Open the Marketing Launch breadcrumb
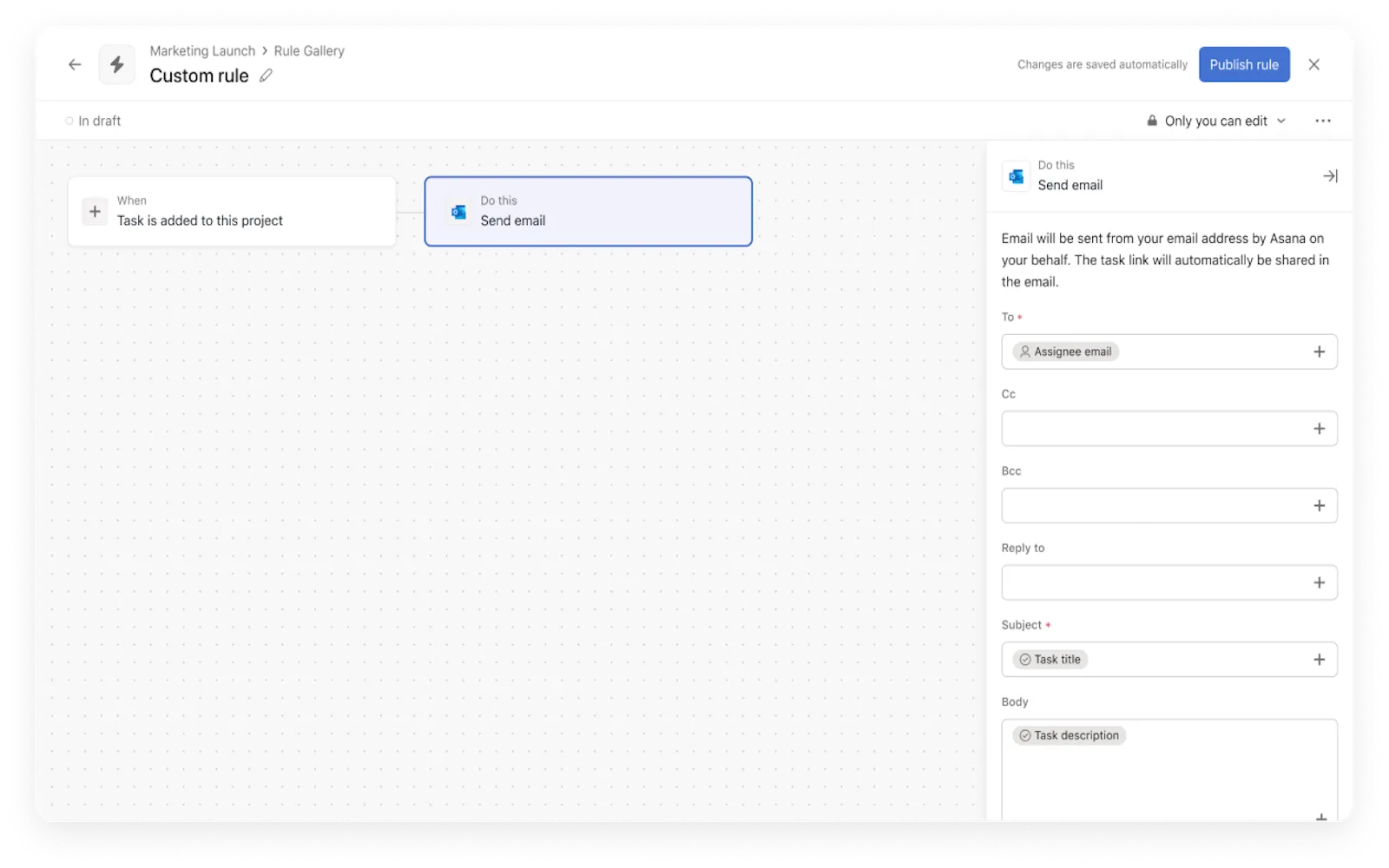This screenshot has height=868, width=1389. (x=202, y=51)
